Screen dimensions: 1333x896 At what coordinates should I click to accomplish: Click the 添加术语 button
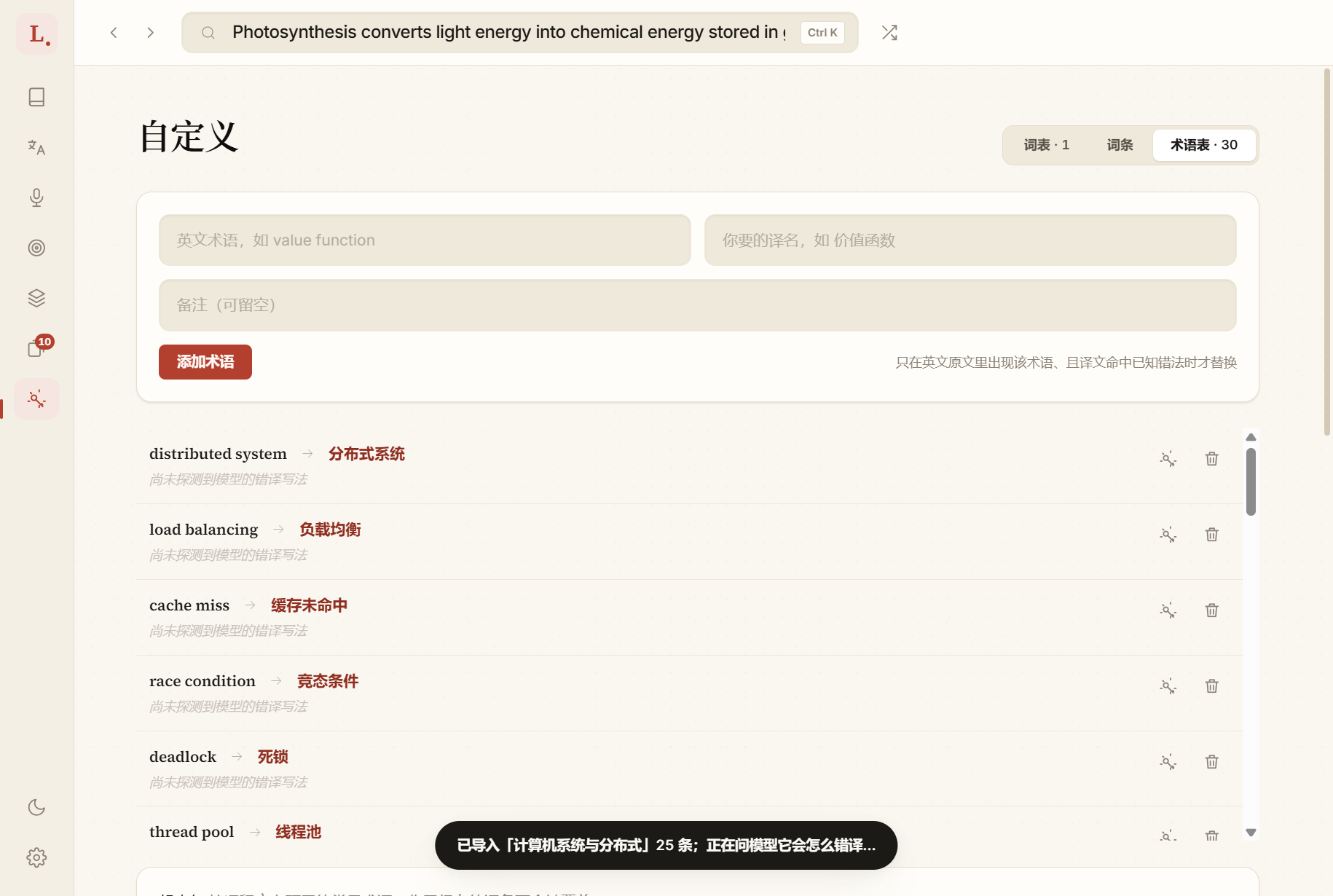pyautogui.click(x=205, y=362)
